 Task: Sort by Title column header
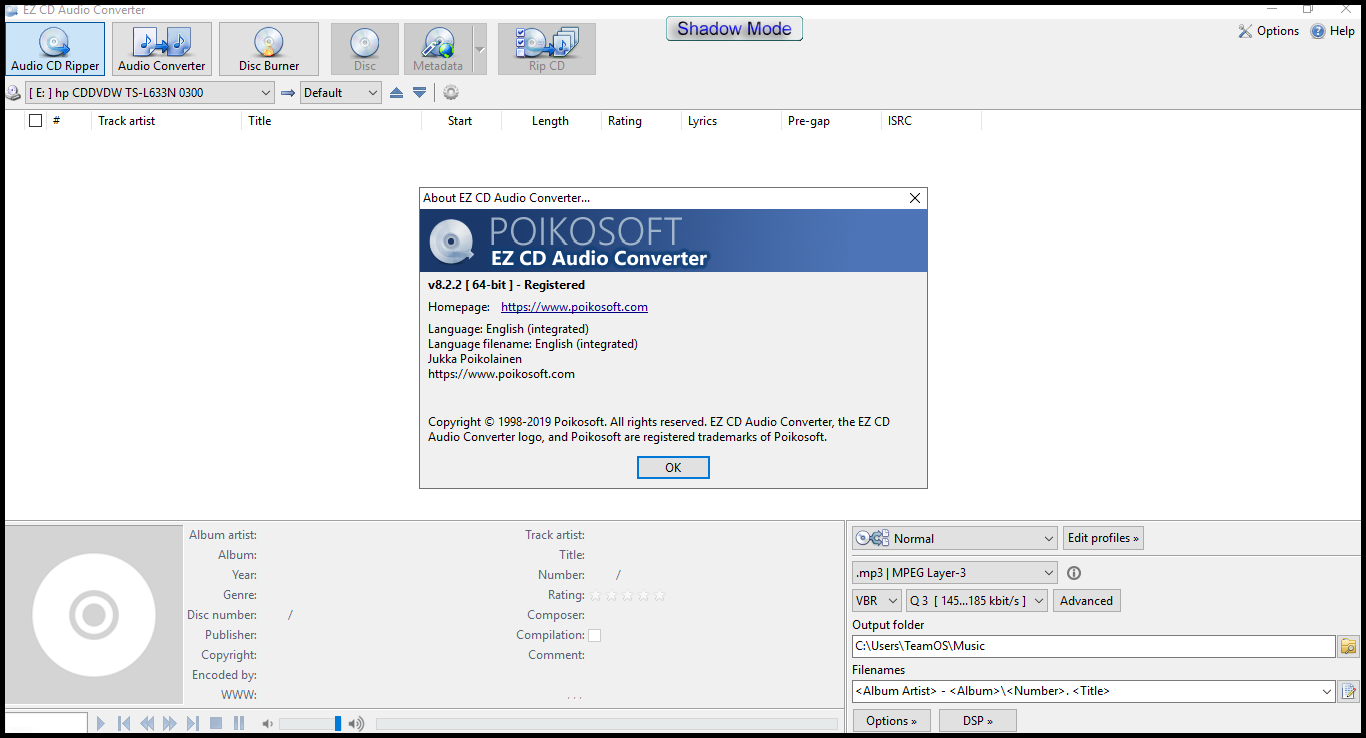click(x=331, y=121)
